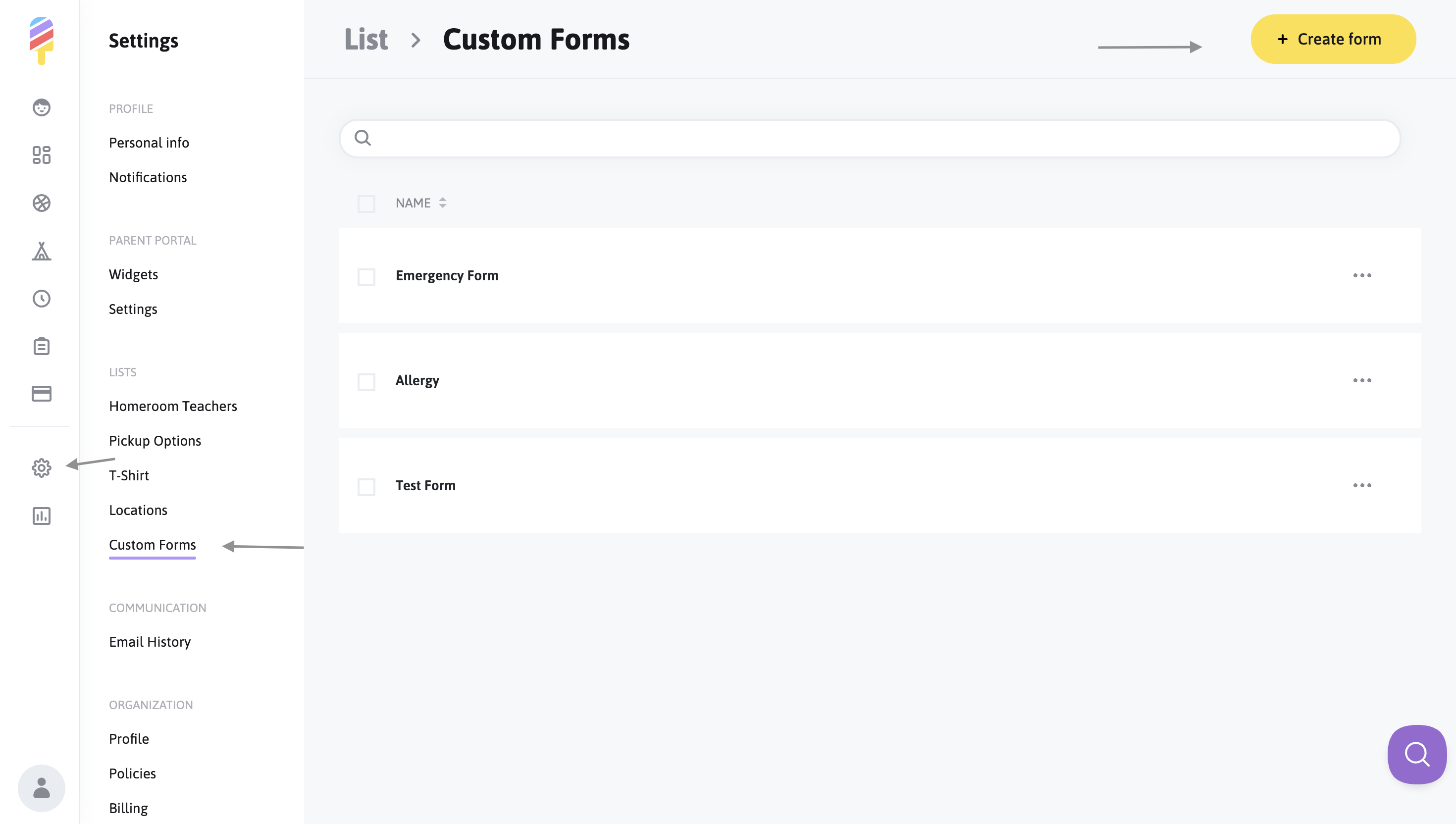Open Email History settings page
Viewport: 1456px width, 824px height.
(x=150, y=642)
